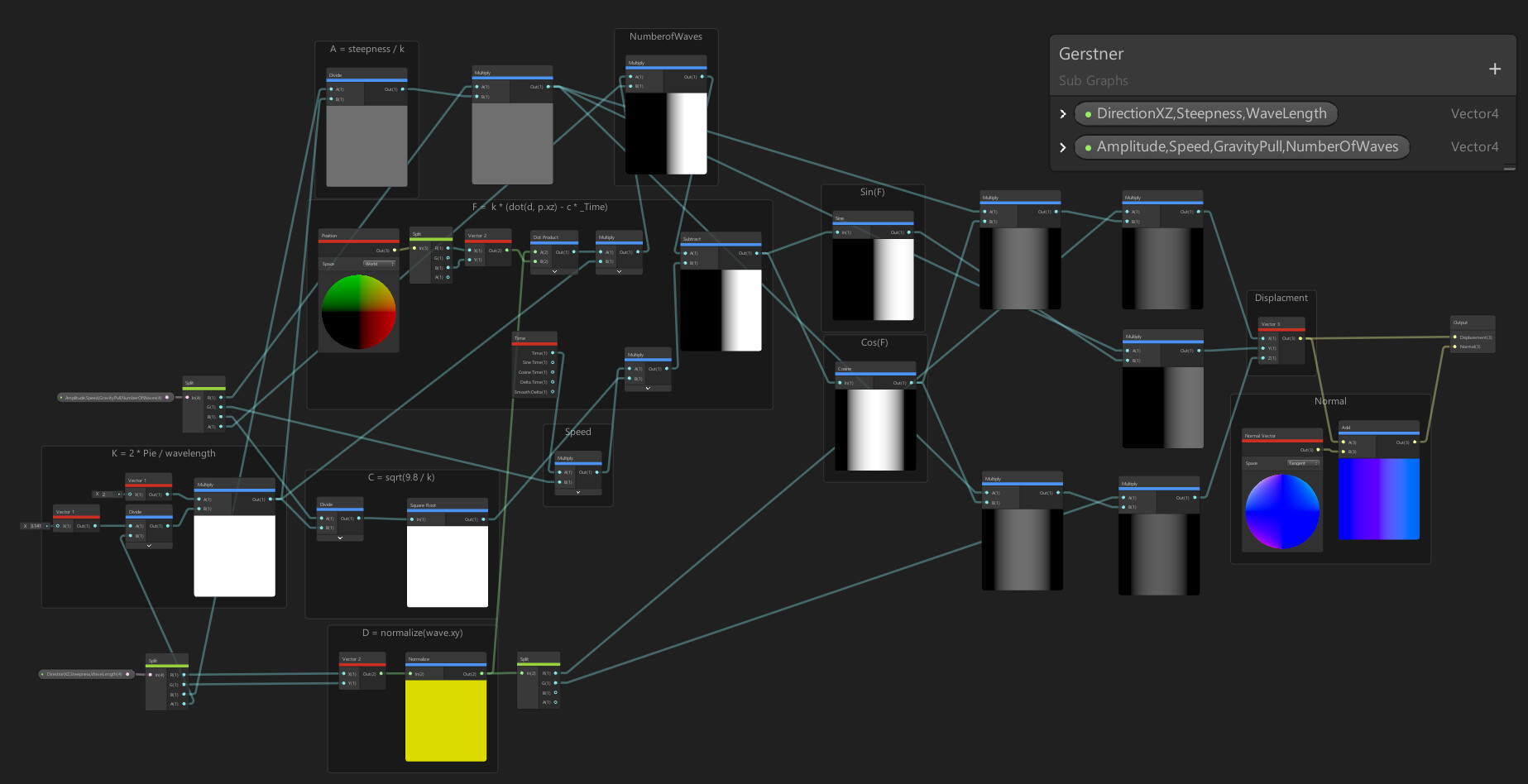Click the Normal Vector node's Out(3) port
The image size is (1528, 784).
(1319, 449)
